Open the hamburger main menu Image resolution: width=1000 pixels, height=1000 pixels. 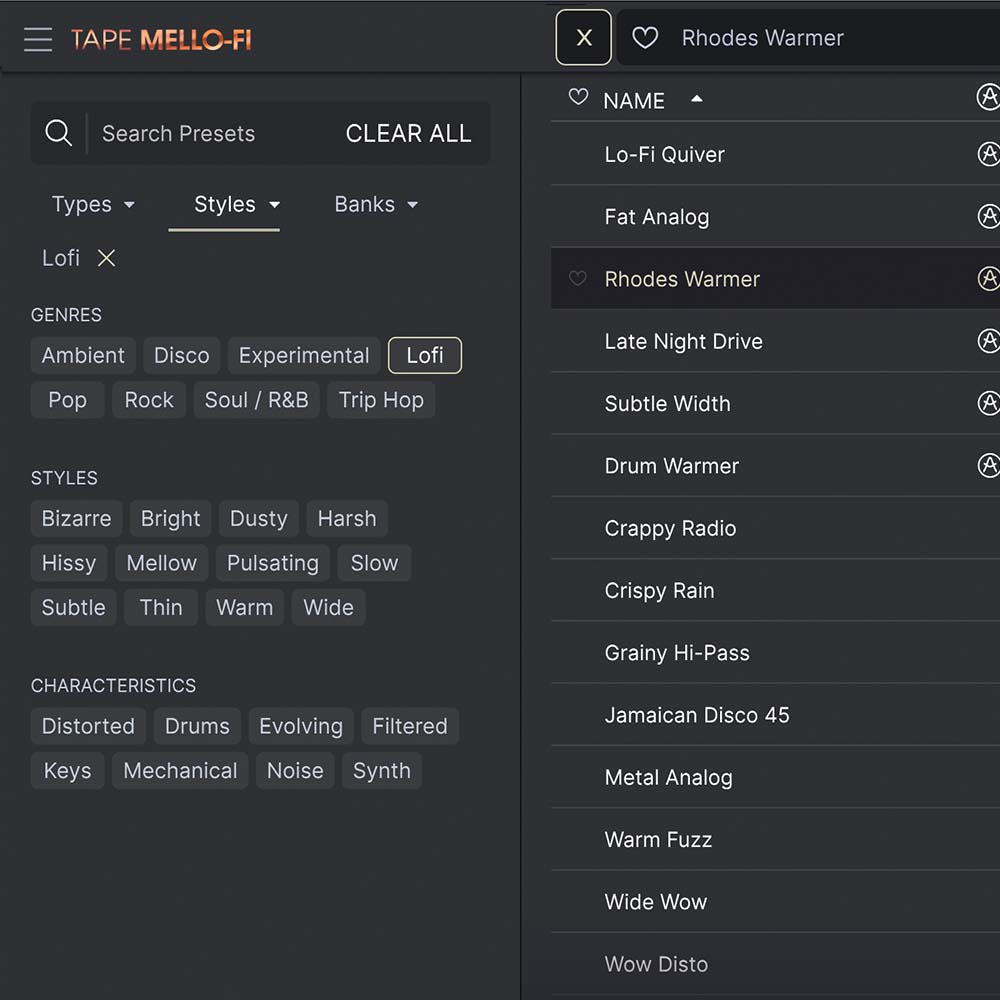38,40
